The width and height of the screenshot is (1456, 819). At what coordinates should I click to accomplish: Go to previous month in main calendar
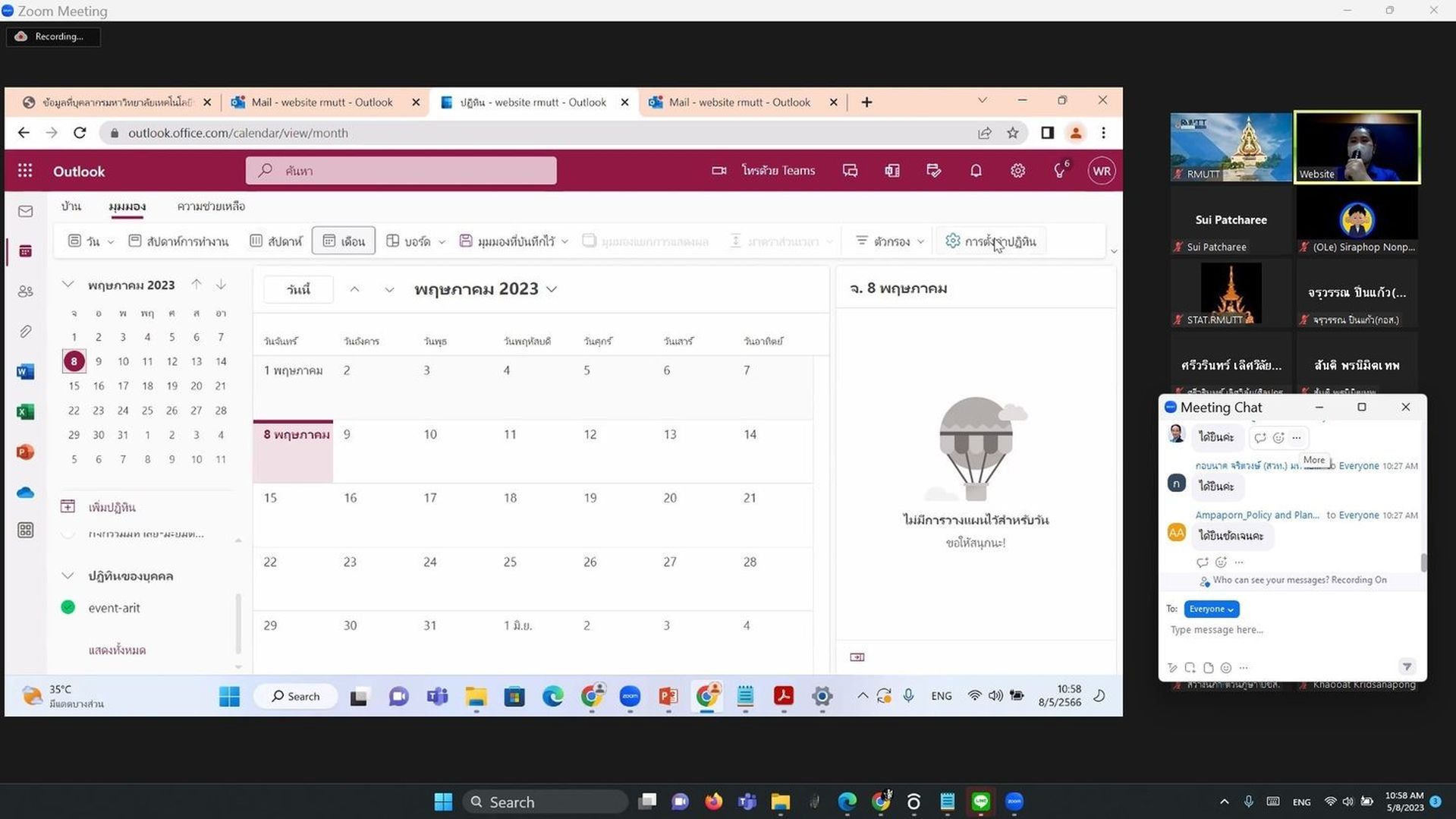click(354, 289)
